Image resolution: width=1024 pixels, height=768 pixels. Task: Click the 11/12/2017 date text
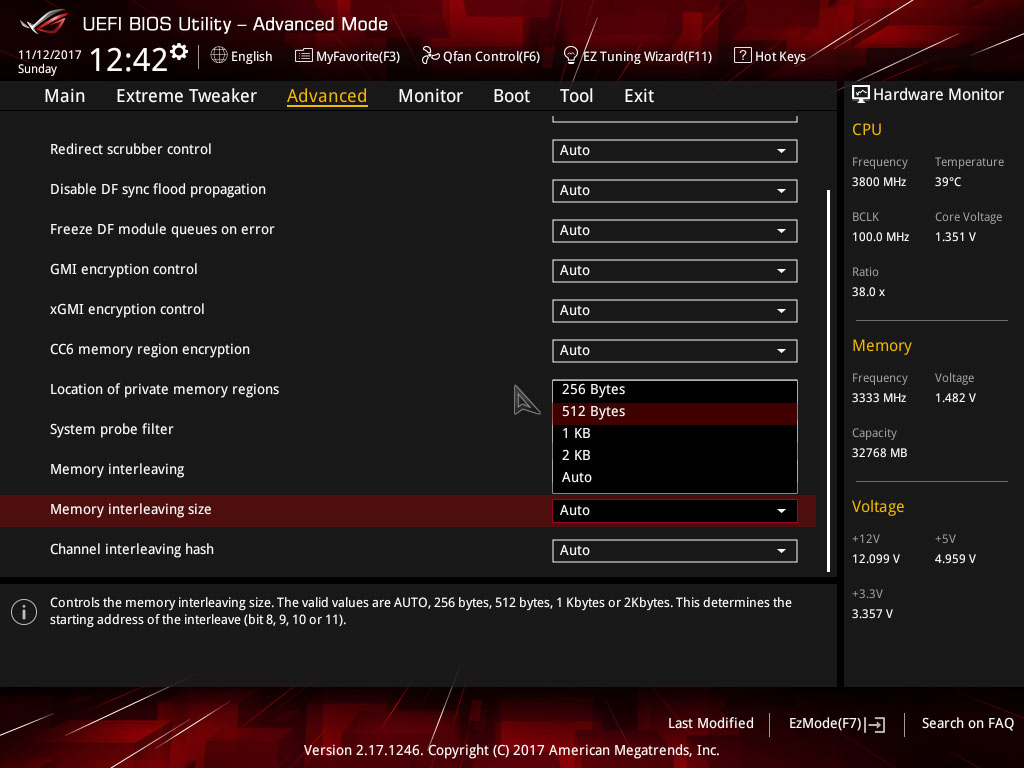pos(49,55)
